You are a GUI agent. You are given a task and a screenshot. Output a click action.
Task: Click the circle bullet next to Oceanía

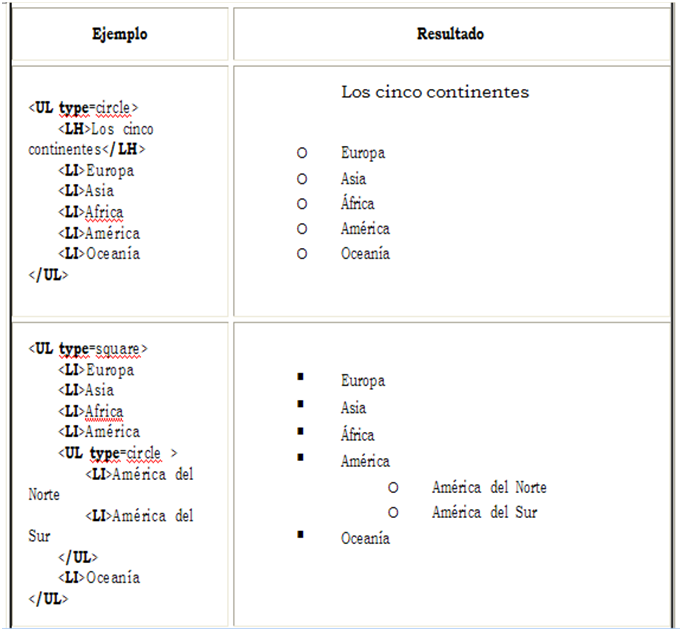[302, 254]
